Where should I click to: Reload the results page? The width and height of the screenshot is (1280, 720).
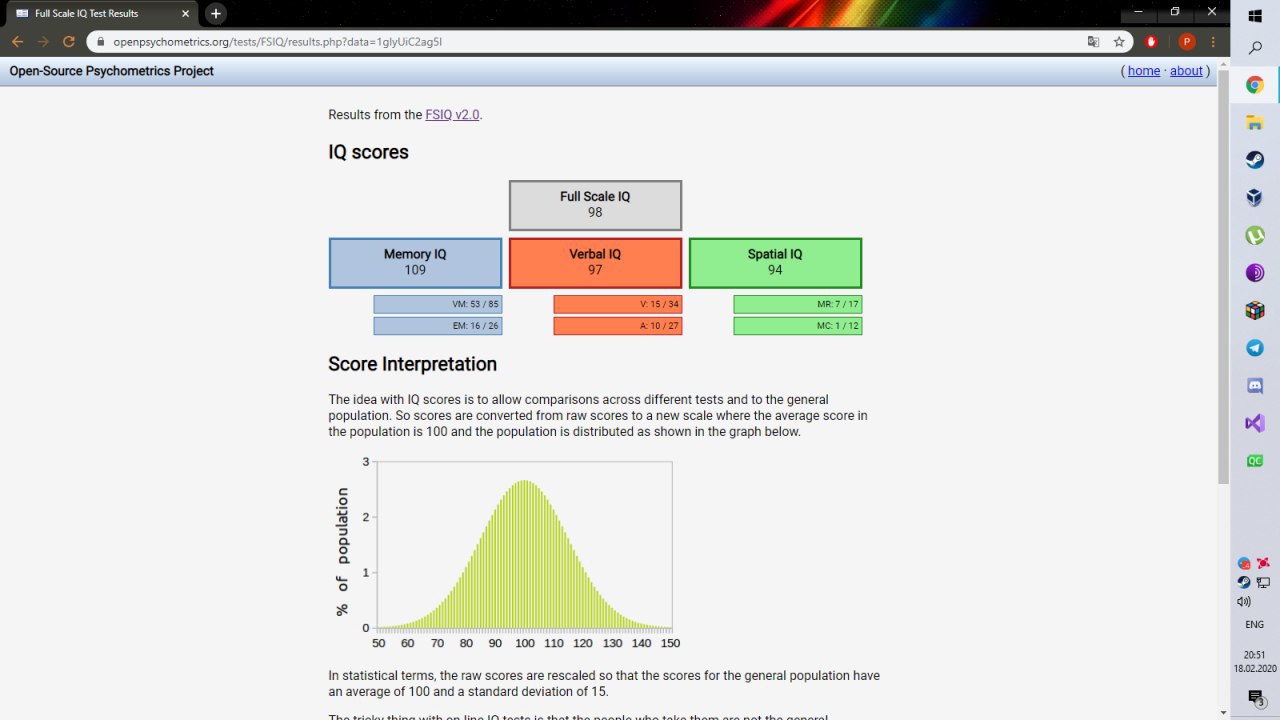tap(69, 42)
